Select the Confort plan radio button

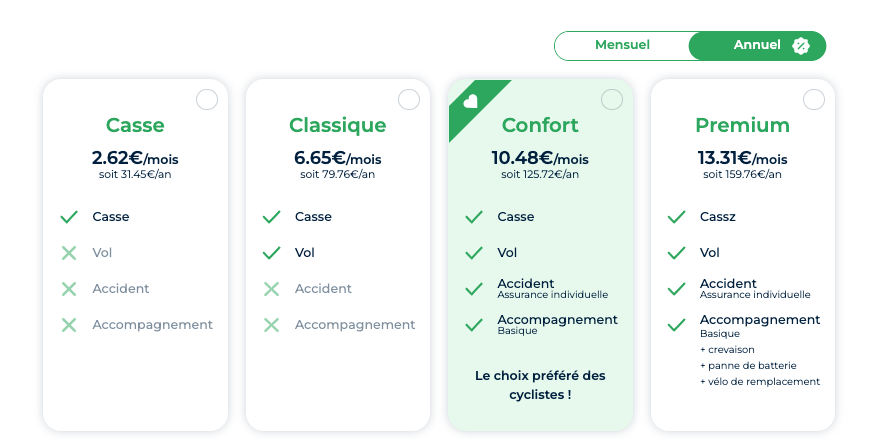612,100
